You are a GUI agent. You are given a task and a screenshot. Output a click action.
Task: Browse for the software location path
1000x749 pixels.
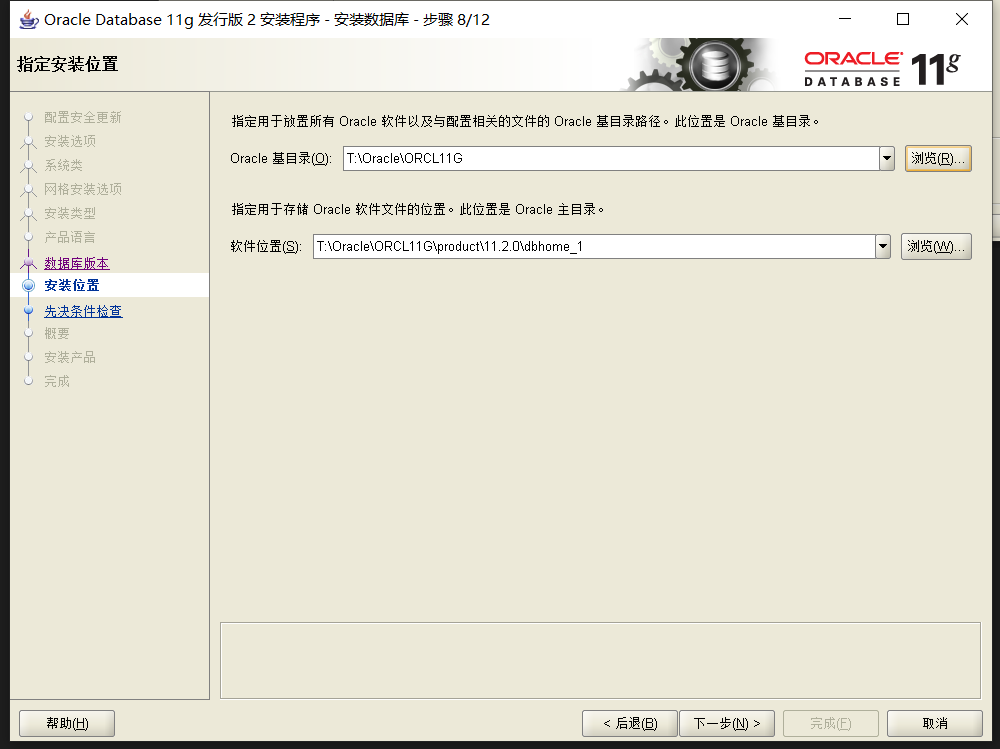[935, 247]
